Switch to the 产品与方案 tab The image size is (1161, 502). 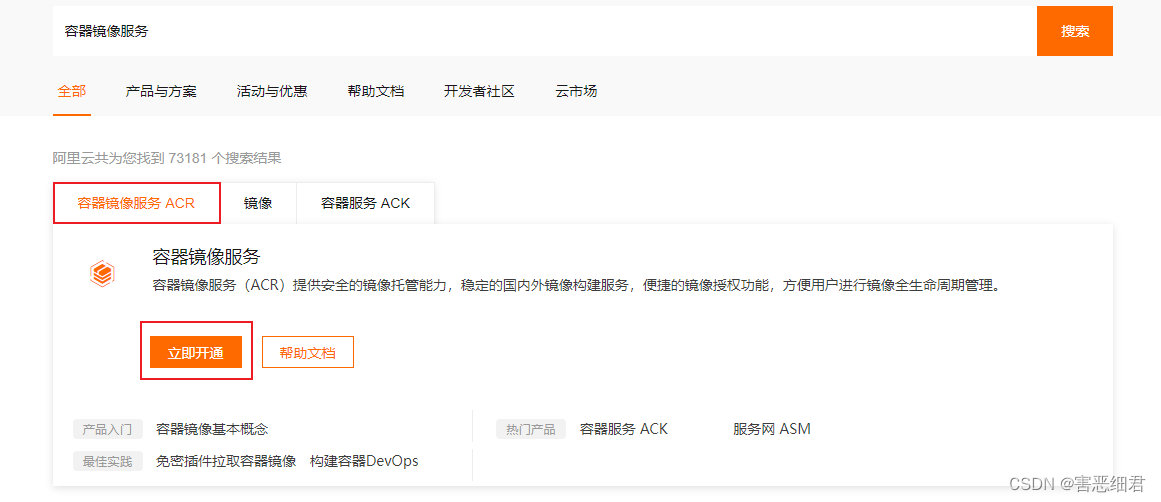click(161, 92)
